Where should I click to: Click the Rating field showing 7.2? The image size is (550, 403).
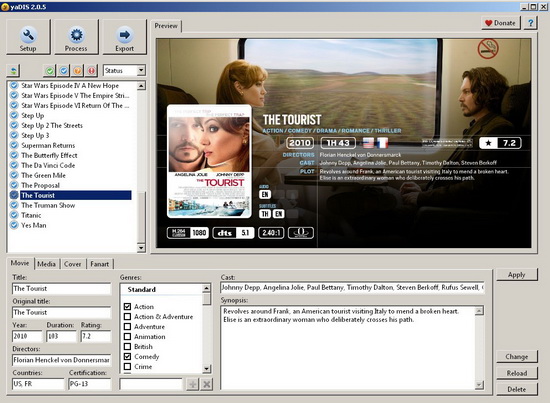(x=96, y=336)
